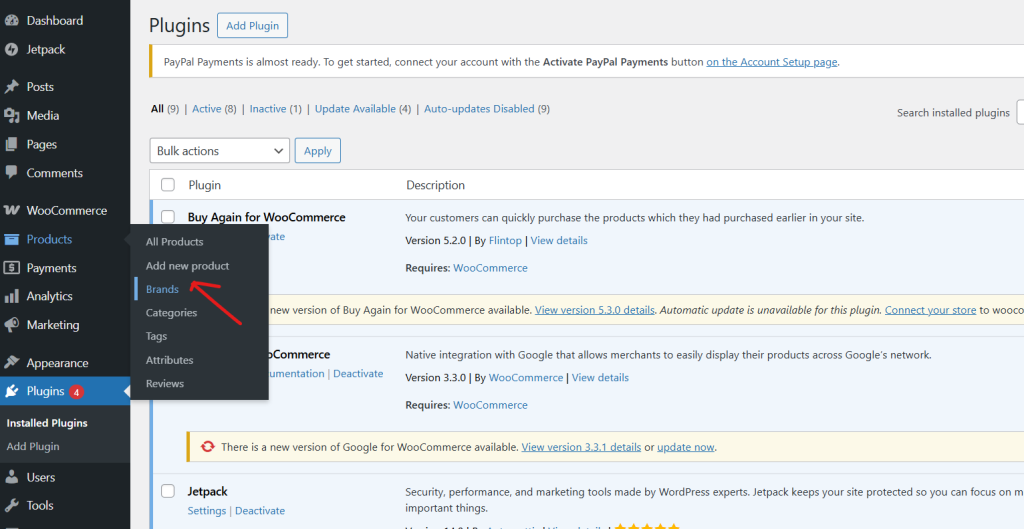1024x529 pixels.
Task: Sort by the Plugin column header
Action: [204, 185]
